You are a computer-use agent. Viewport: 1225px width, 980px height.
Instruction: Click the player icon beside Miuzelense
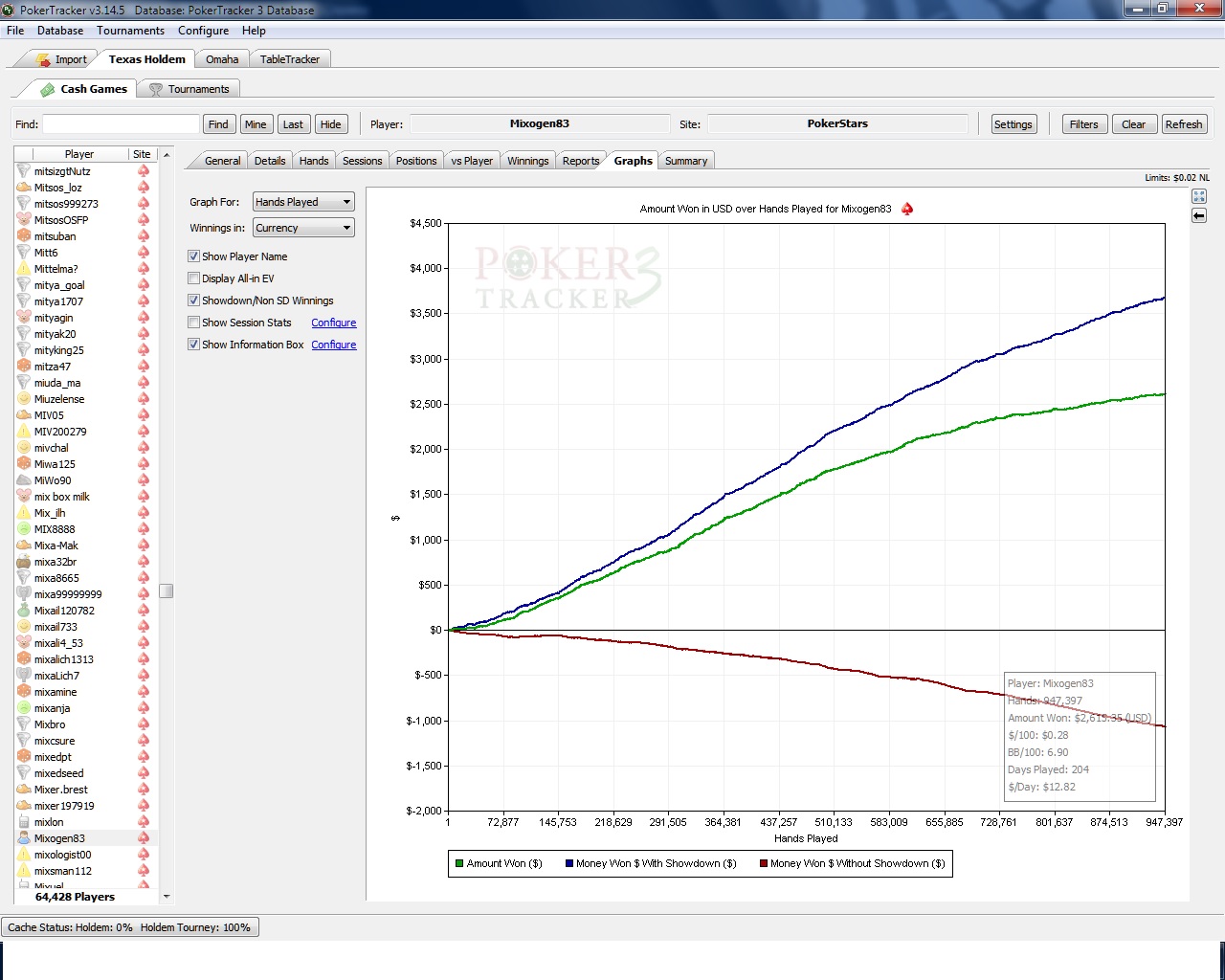coord(24,399)
